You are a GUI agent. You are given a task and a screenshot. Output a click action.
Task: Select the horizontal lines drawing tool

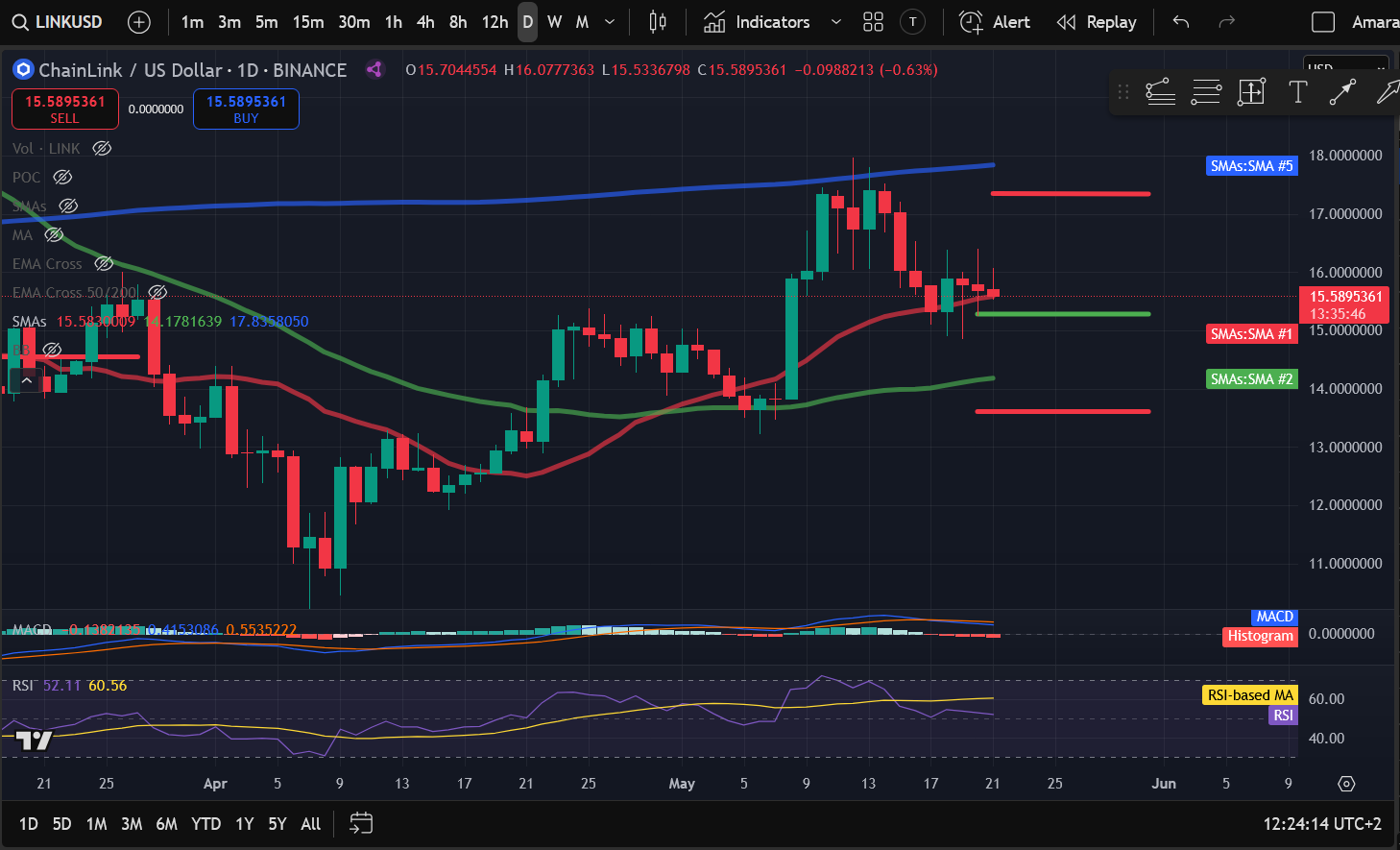tap(1206, 92)
